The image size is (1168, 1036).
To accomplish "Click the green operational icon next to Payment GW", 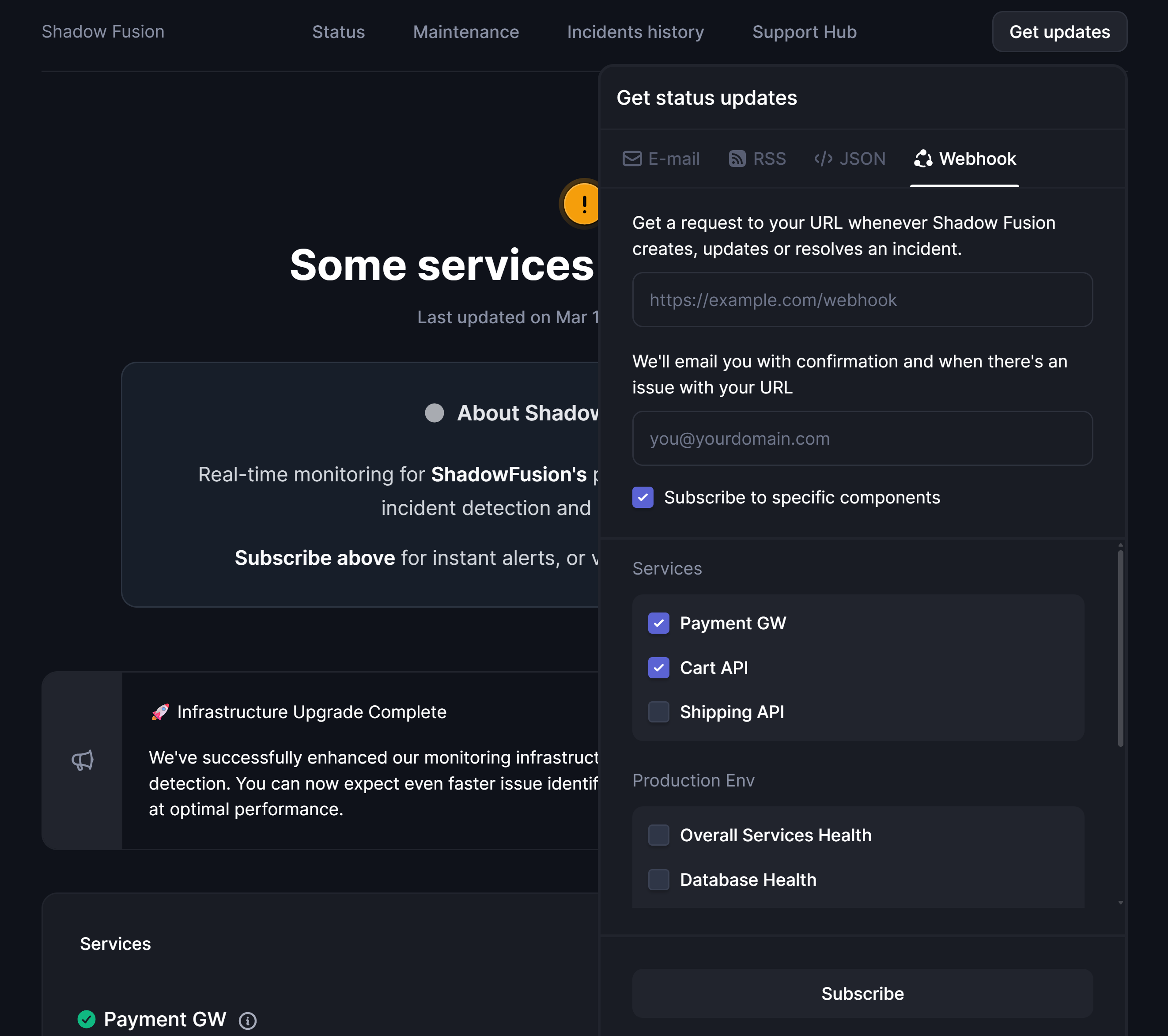I will pyautogui.click(x=87, y=1019).
